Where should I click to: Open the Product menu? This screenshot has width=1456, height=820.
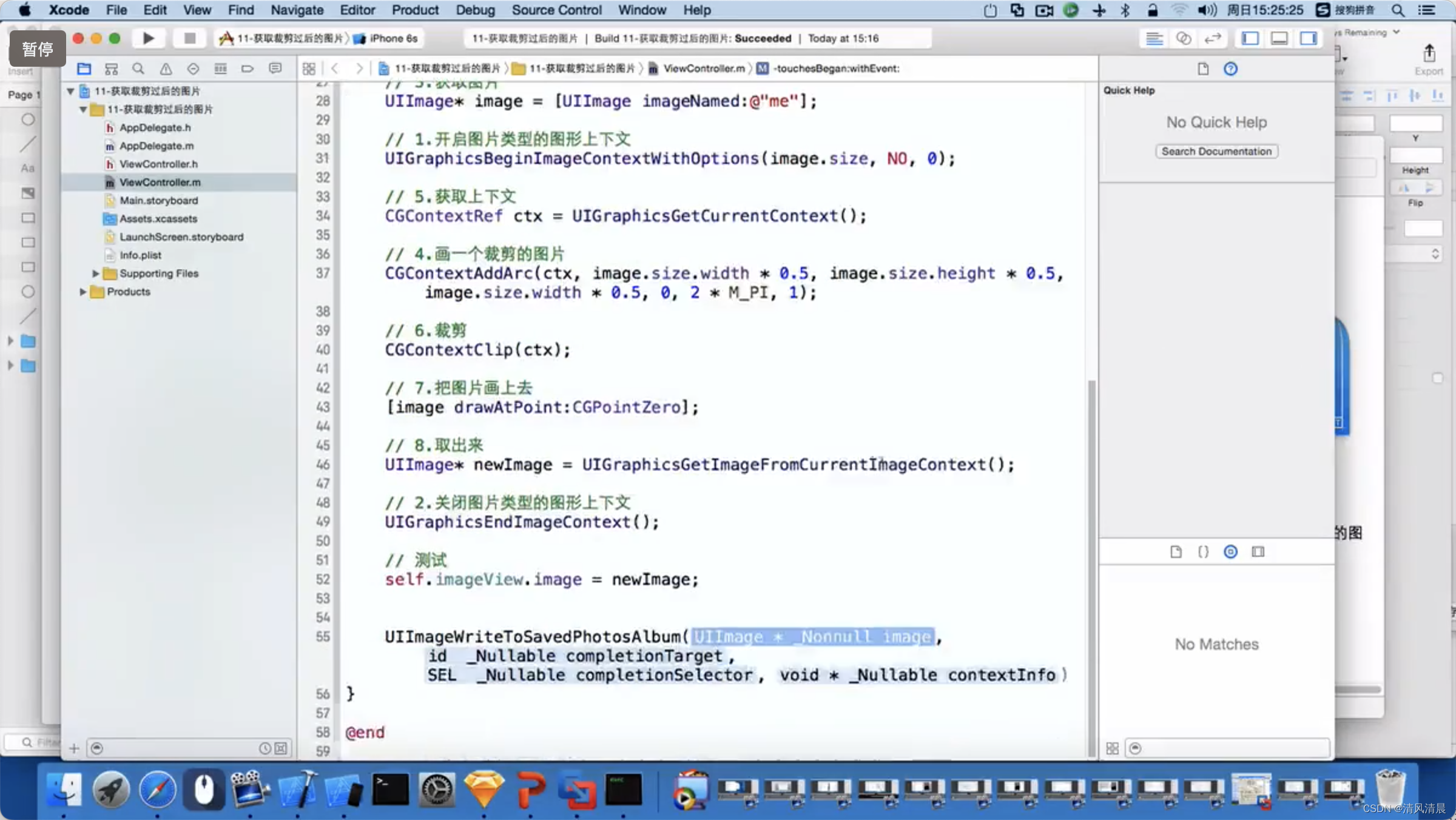pos(415,10)
